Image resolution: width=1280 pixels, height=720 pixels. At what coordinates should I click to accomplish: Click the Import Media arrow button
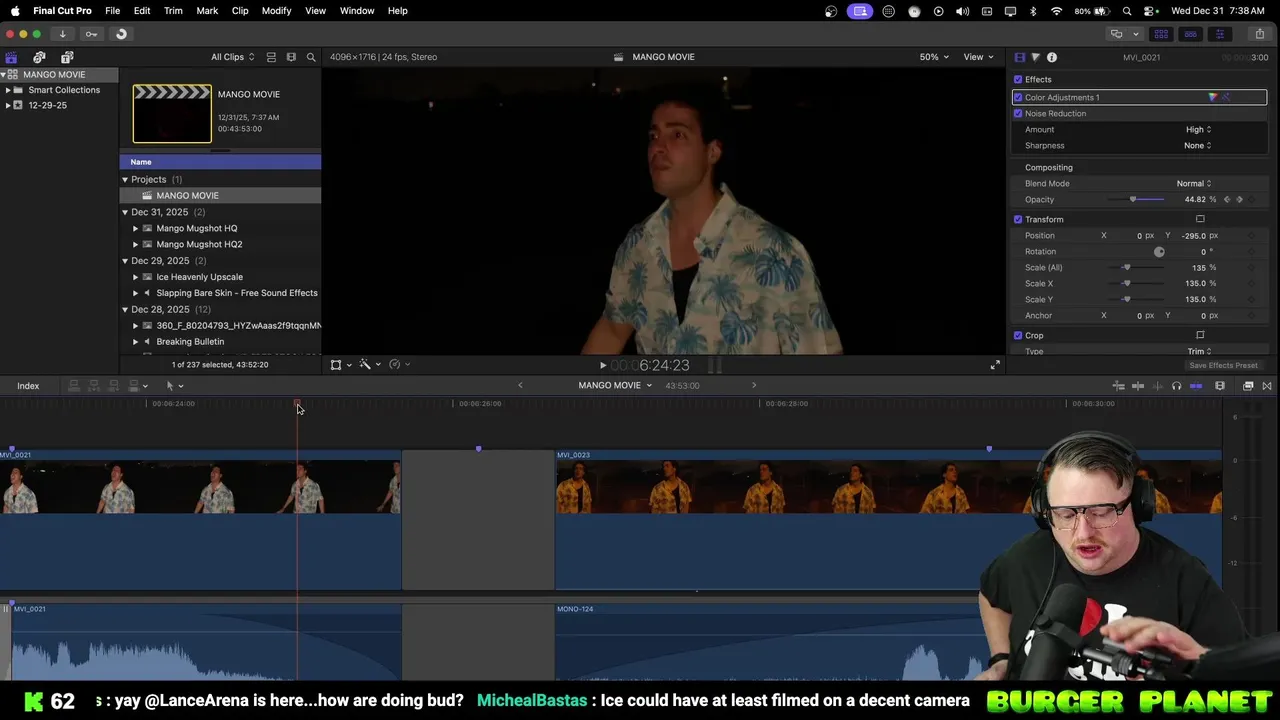[62, 34]
